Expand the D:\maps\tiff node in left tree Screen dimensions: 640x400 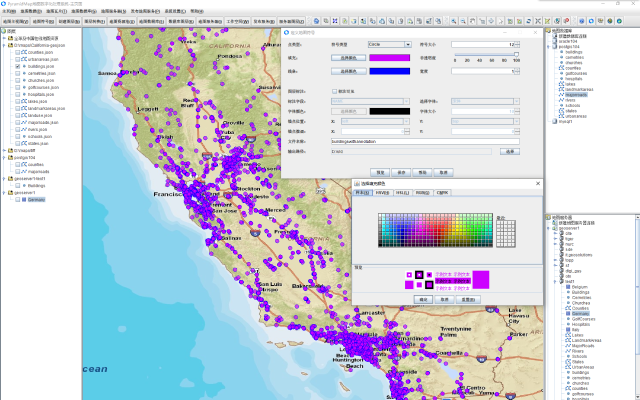point(4,151)
